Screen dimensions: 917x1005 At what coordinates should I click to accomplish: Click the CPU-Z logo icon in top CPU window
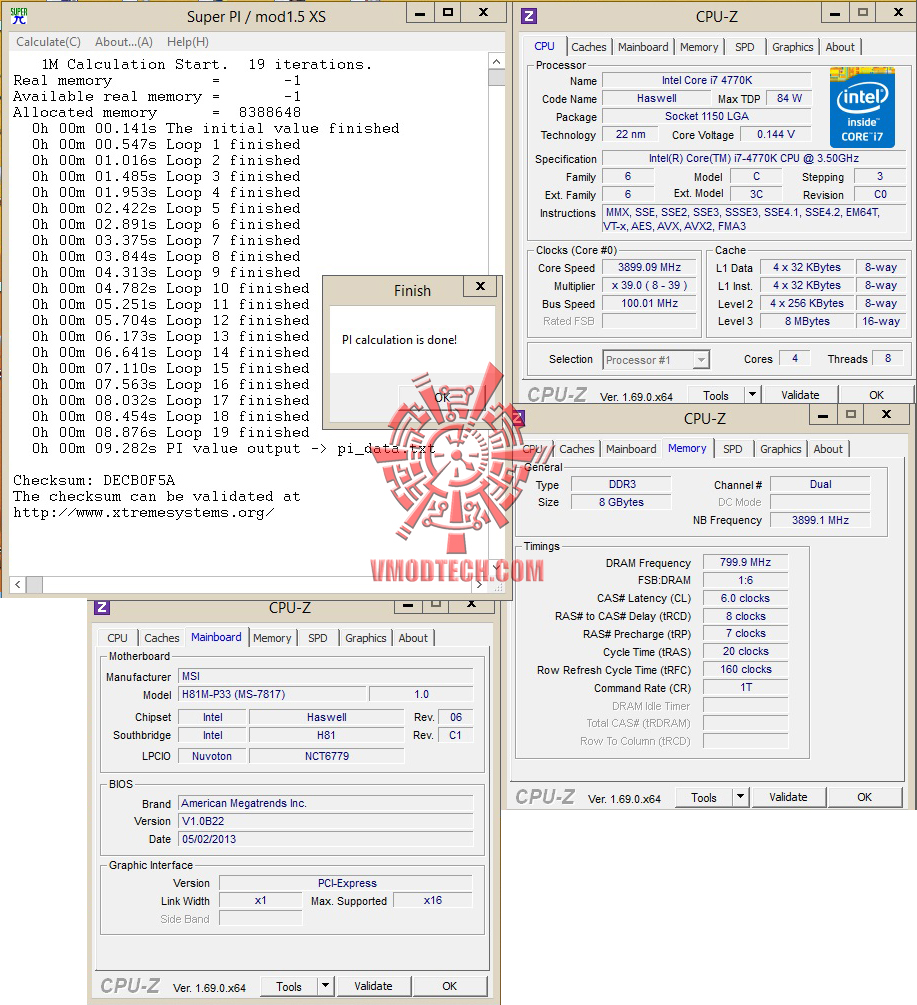coord(529,16)
